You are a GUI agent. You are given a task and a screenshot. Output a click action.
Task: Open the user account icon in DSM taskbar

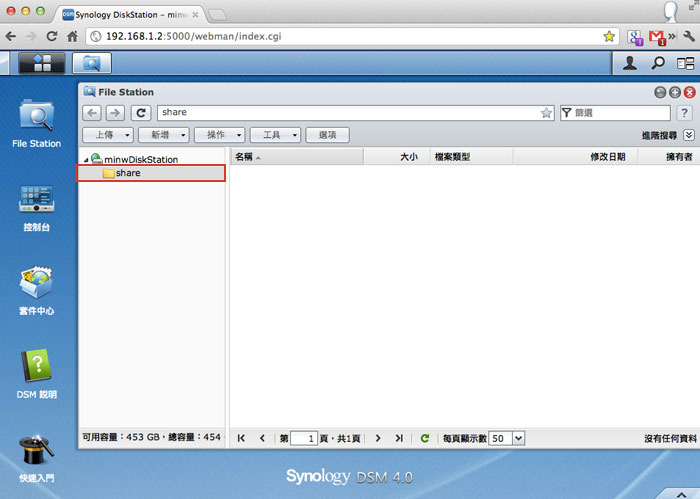point(630,63)
